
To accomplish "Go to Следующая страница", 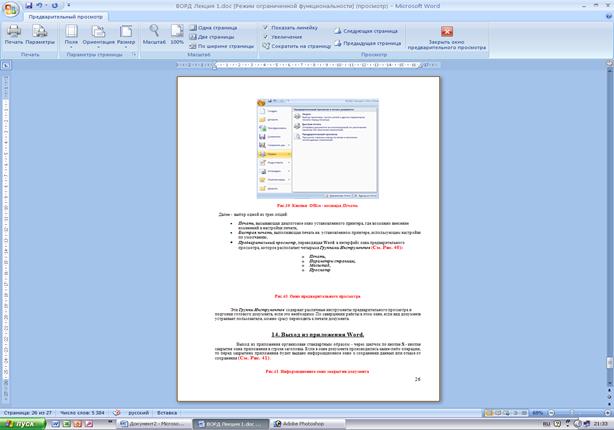I will click(x=366, y=31).
